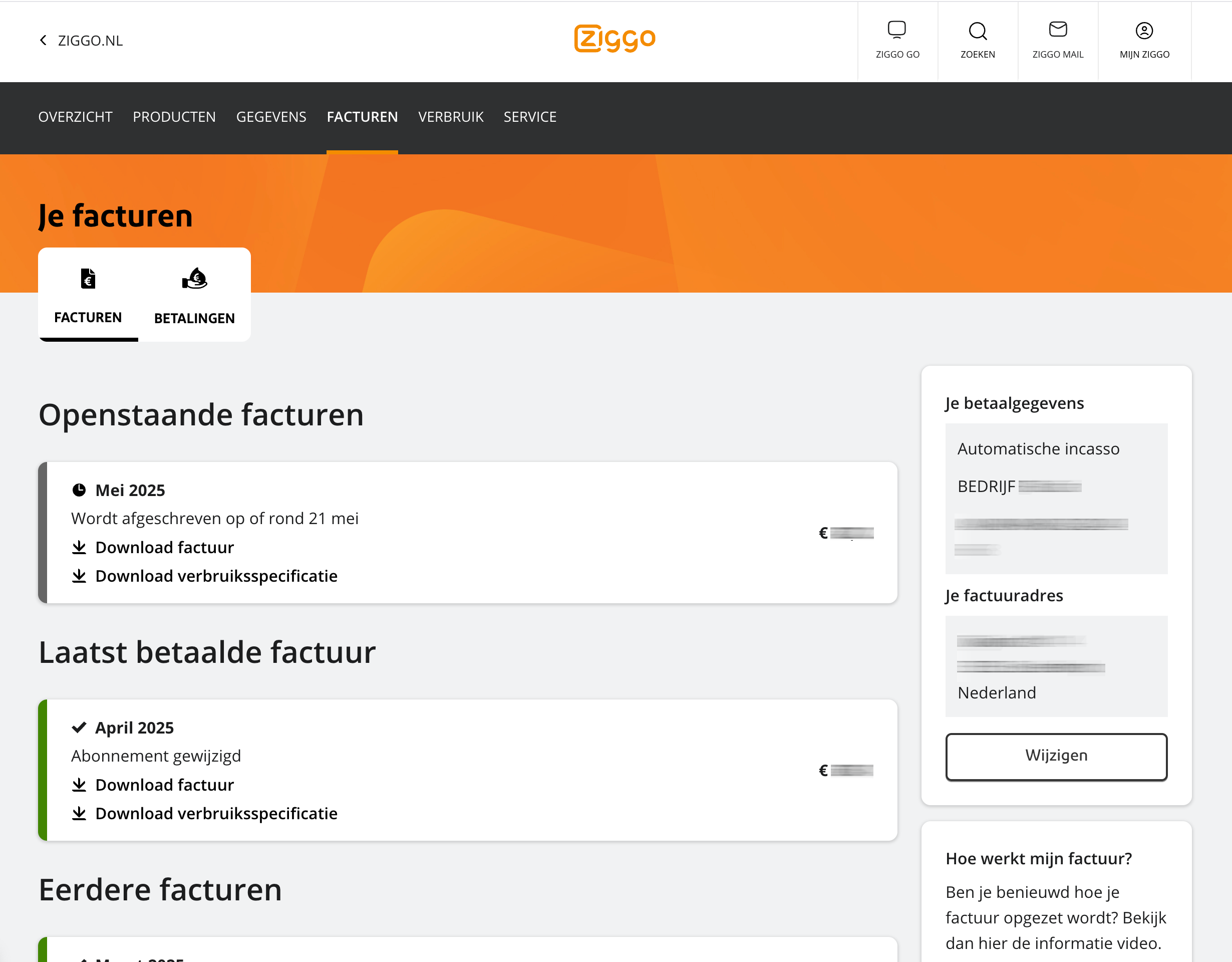Click 'Abonnement gewijzigd' text
This screenshot has height=962, width=1232.
coord(156,756)
